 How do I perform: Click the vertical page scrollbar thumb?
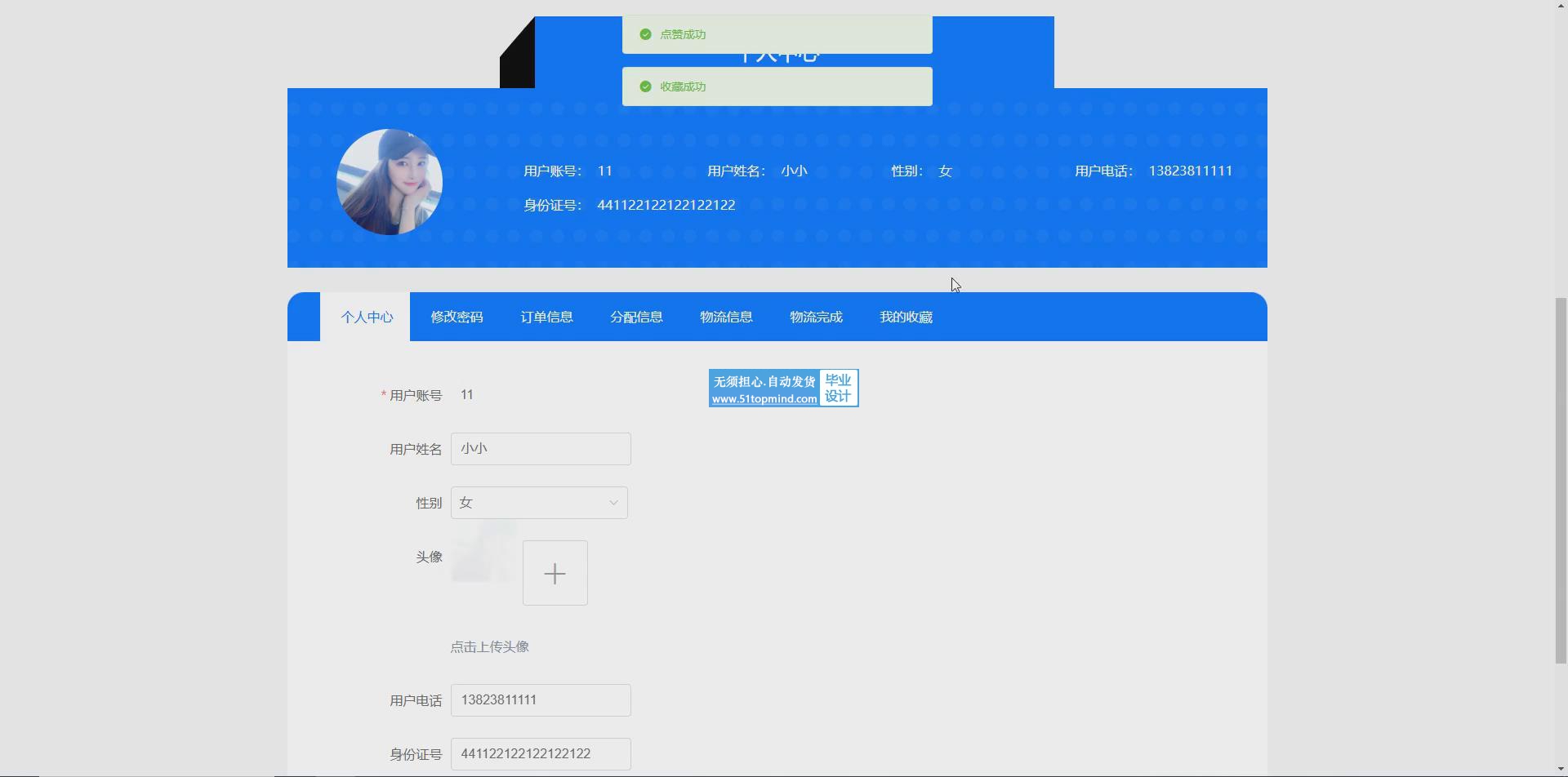tap(1561, 480)
